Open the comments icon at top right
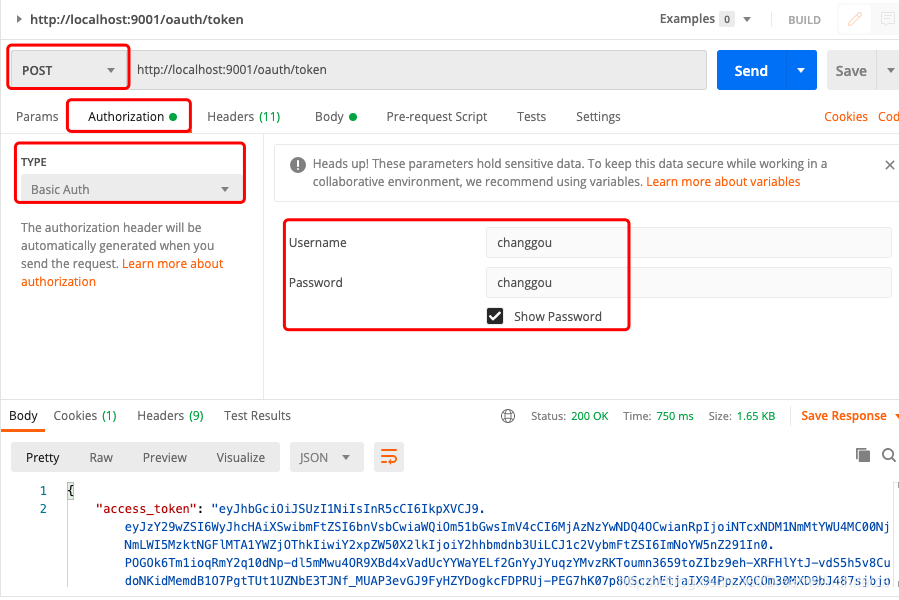 pyautogui.click(x=887, y=20)
